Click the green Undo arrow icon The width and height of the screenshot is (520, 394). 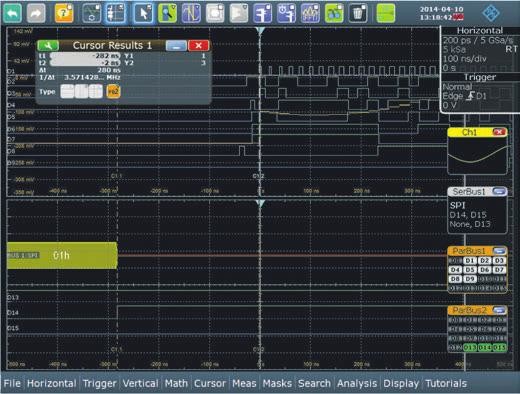click(13, 13)
